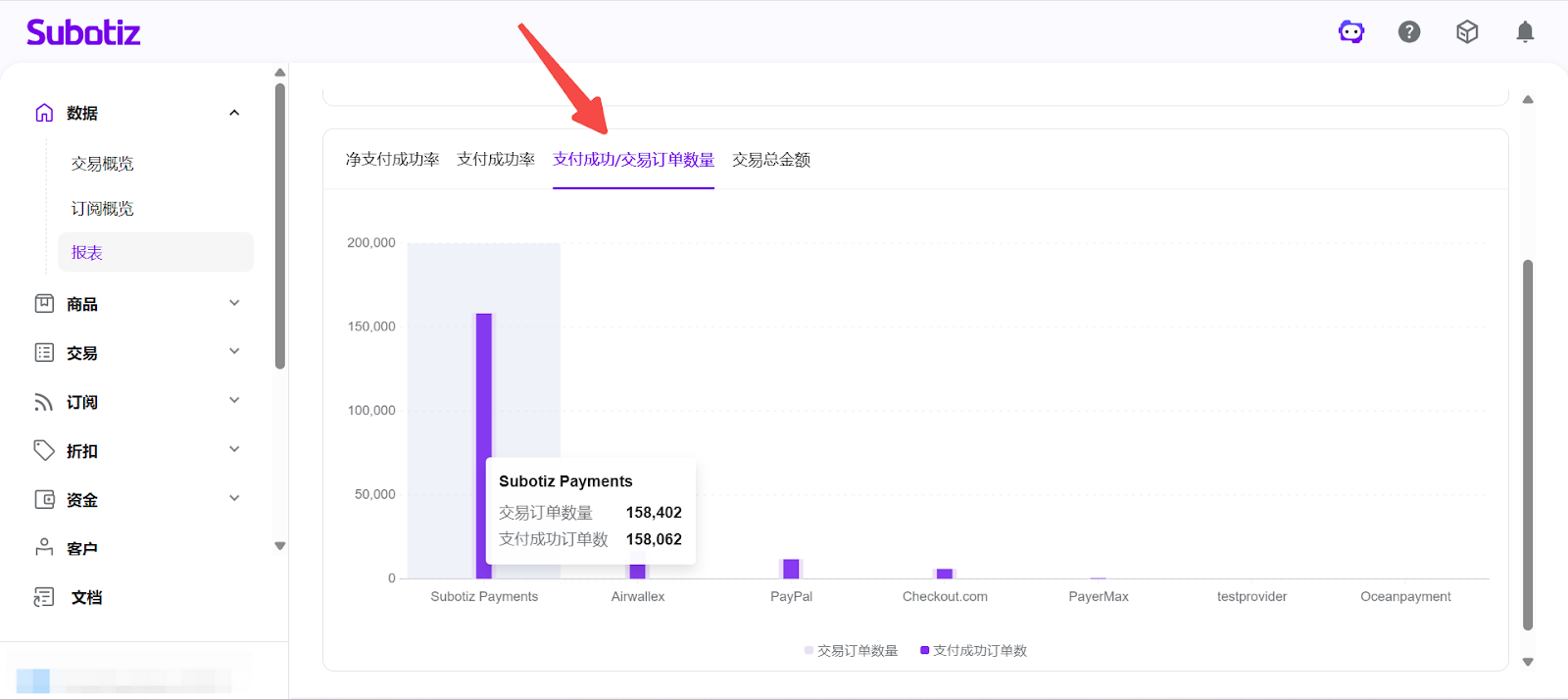Click the 折扣 discount tag icon
The width and height of the screenshot is (1568, 700).
point(44,450)
